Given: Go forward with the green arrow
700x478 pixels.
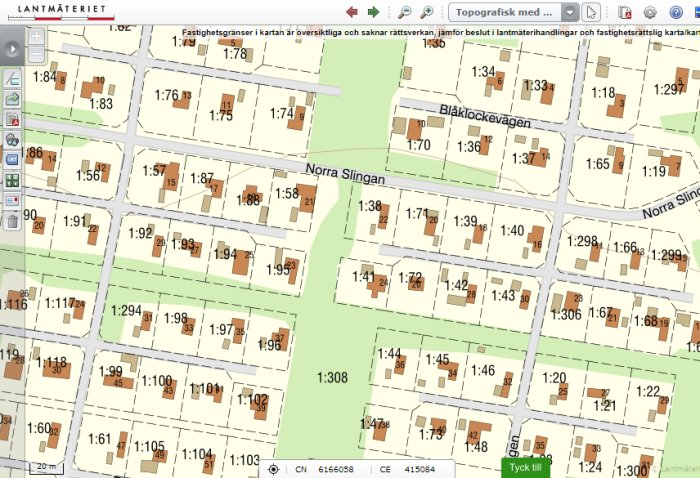Looking at the screenshot, I should 373,12.
